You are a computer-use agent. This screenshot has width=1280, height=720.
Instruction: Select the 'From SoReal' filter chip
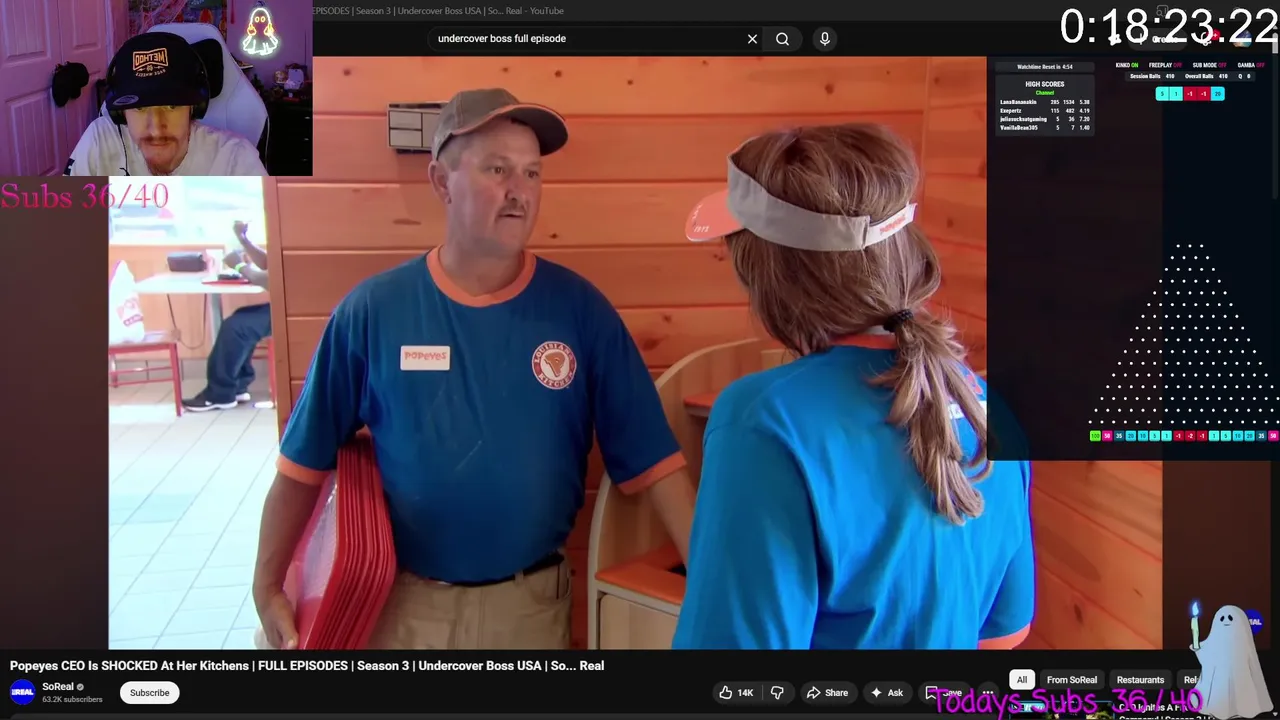click(1072, 680)
